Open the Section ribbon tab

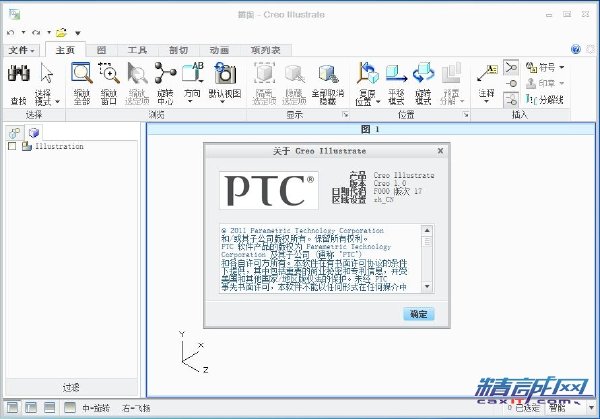(x=179, y=50)
